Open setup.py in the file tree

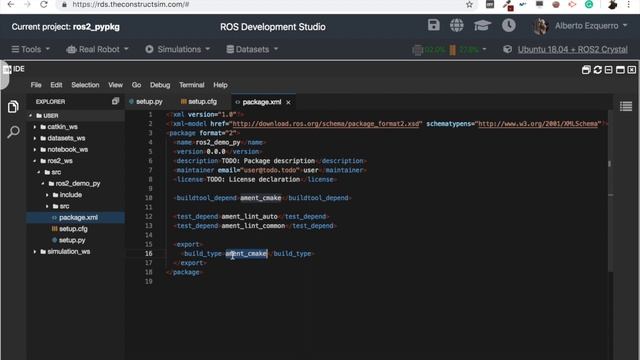(x=72, y=240)
